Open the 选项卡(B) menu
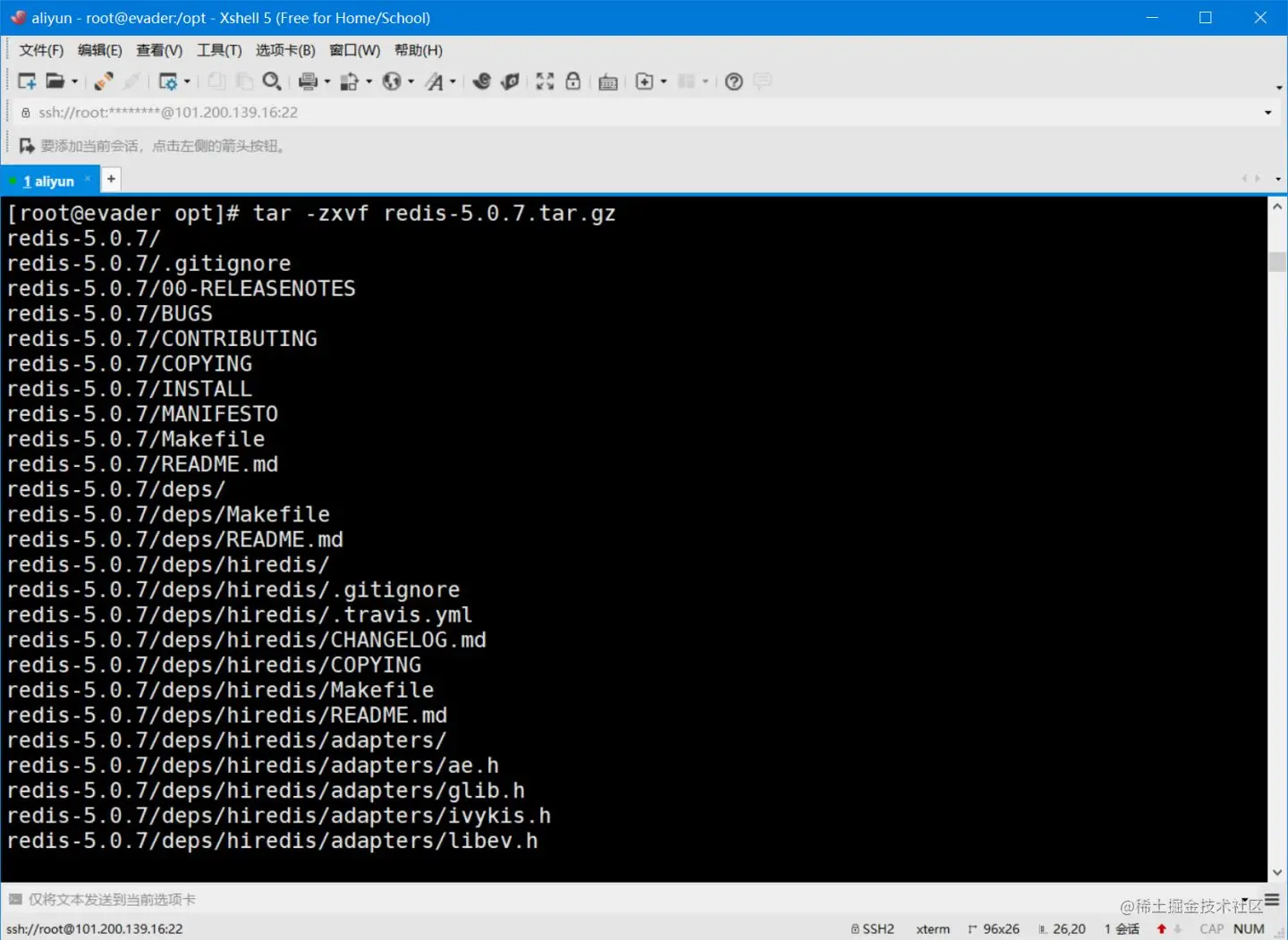 [x=285, y=50]
